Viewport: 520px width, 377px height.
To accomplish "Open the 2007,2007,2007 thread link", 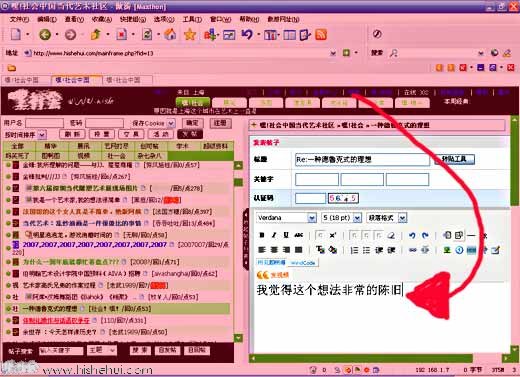I will (95, 244).
